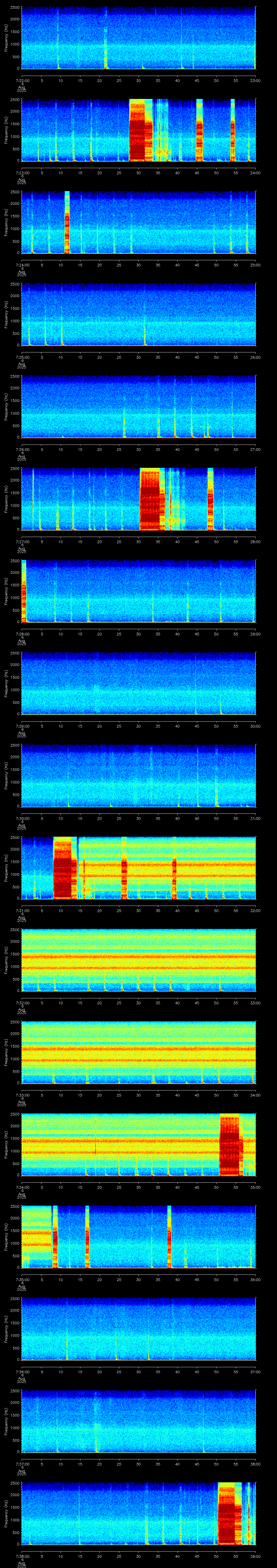Image resolution: width=277 pixels, height=1568 pixels.
Task: Select the spectrogram panel starting at 7:26:00
Action: 138,407
